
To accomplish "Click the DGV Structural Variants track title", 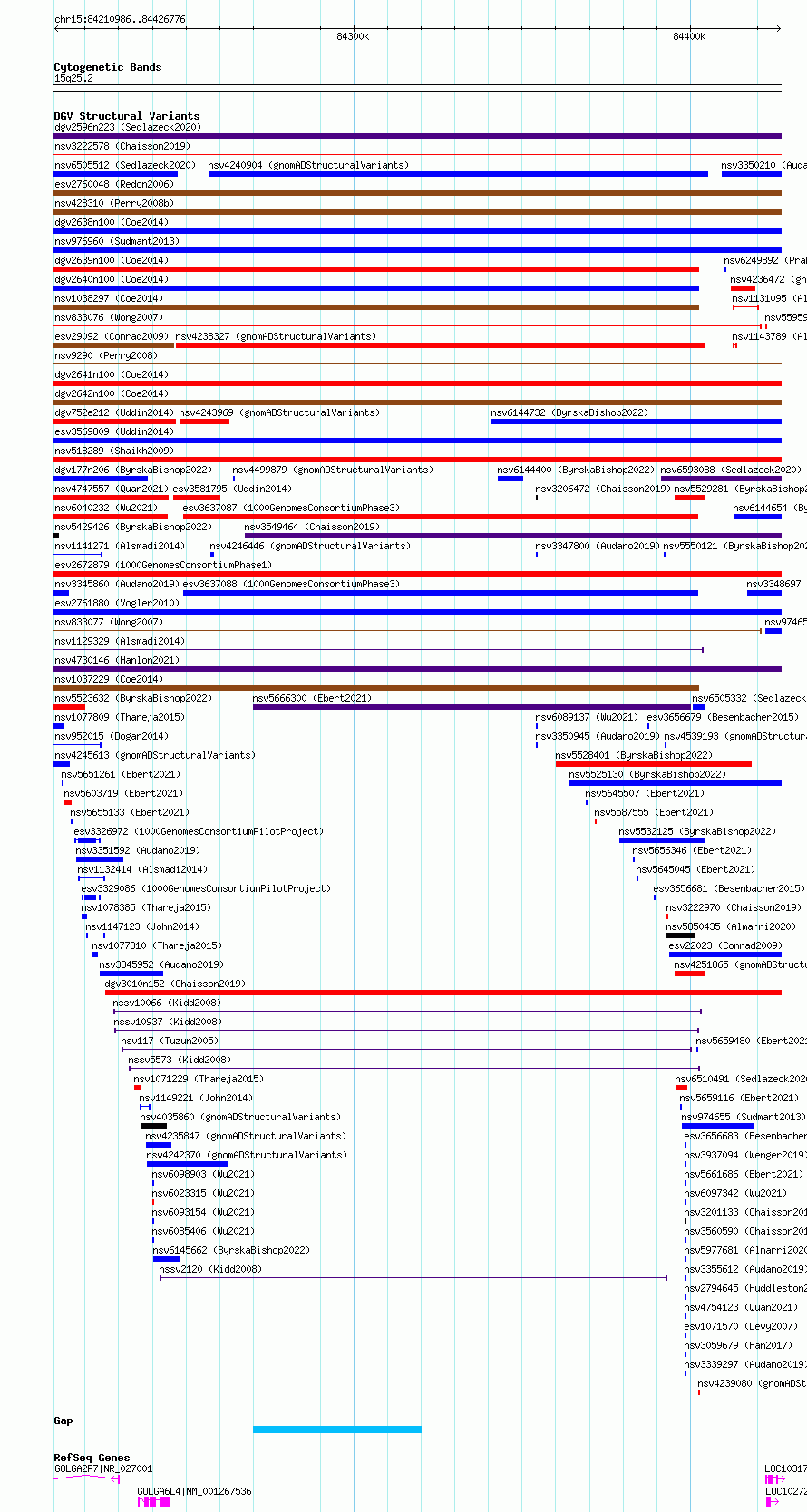I will pyautogui.click(x=127, y=116).
